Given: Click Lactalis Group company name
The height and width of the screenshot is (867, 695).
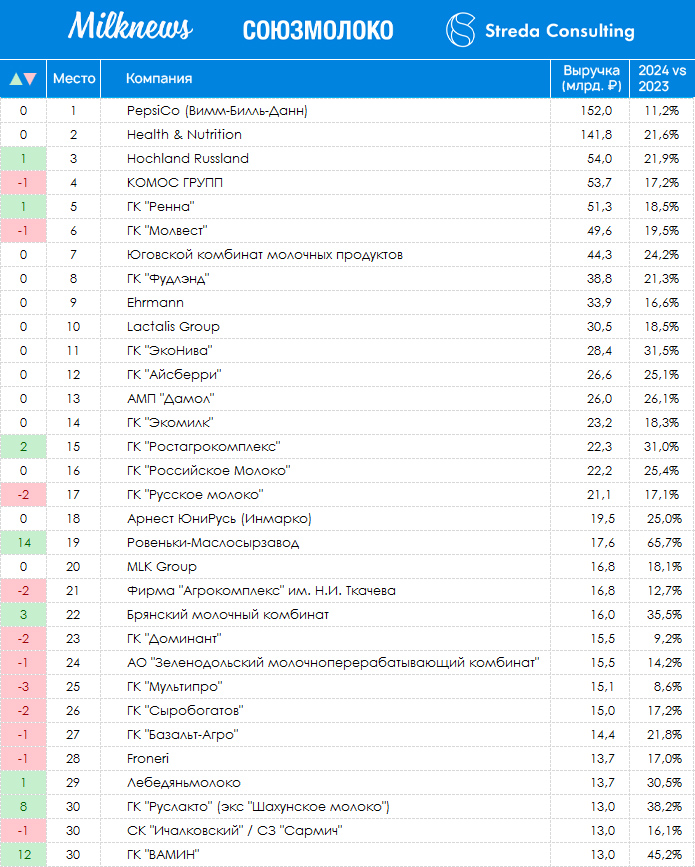Looking at the screenshot, I should [173, 327].
